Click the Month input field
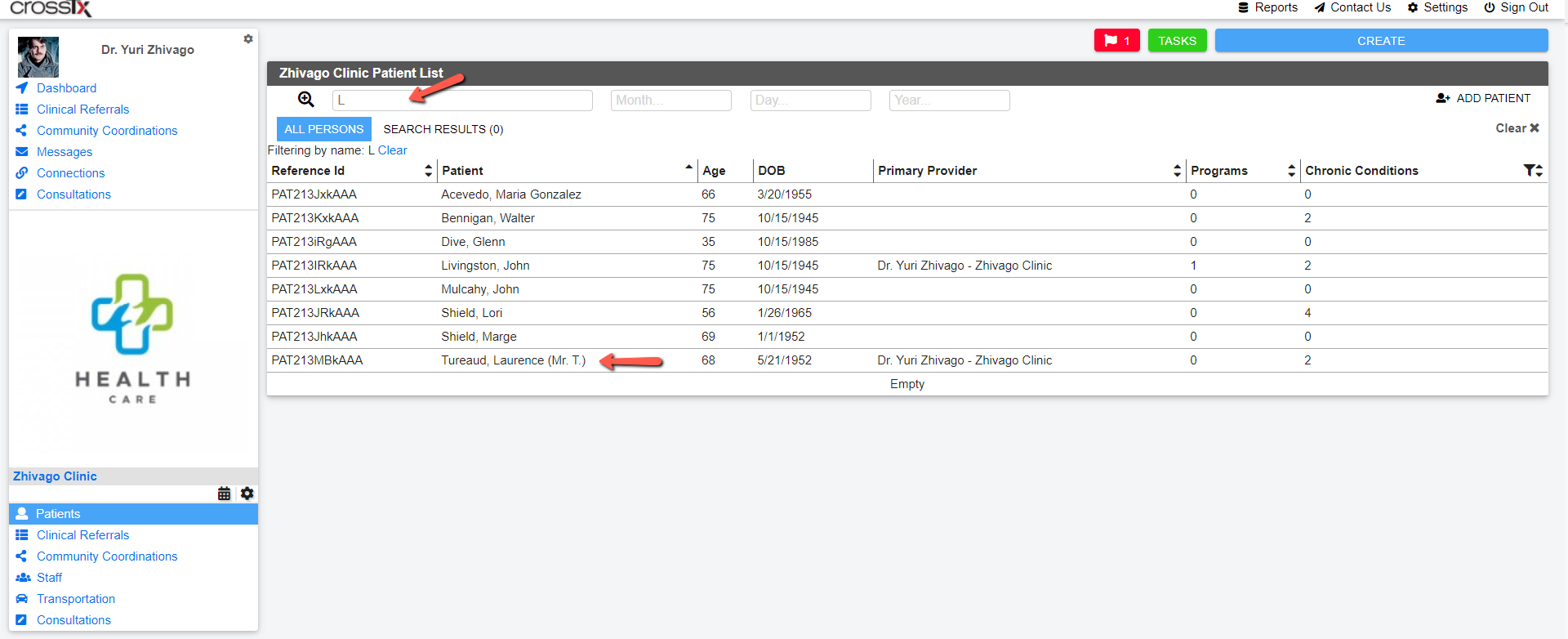1568x639 pixels. click(x=670, y=100)
